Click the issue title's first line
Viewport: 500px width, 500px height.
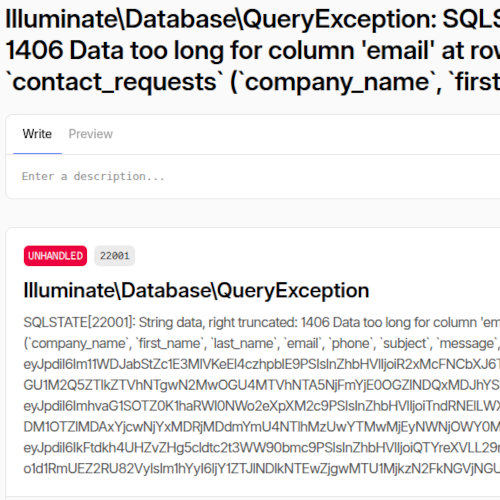pyautogui.click(x=253, y=19)
